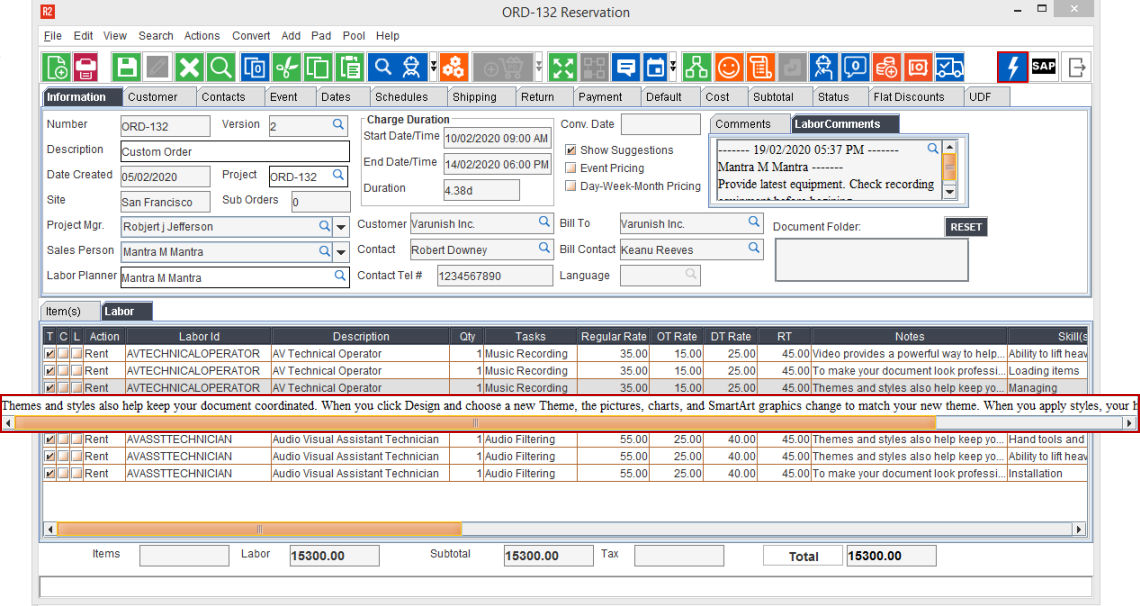The height and width of the screenshot is (606, 1140).
Task: Enable the Event Pricing checkbox
Action: click(571, 168)
